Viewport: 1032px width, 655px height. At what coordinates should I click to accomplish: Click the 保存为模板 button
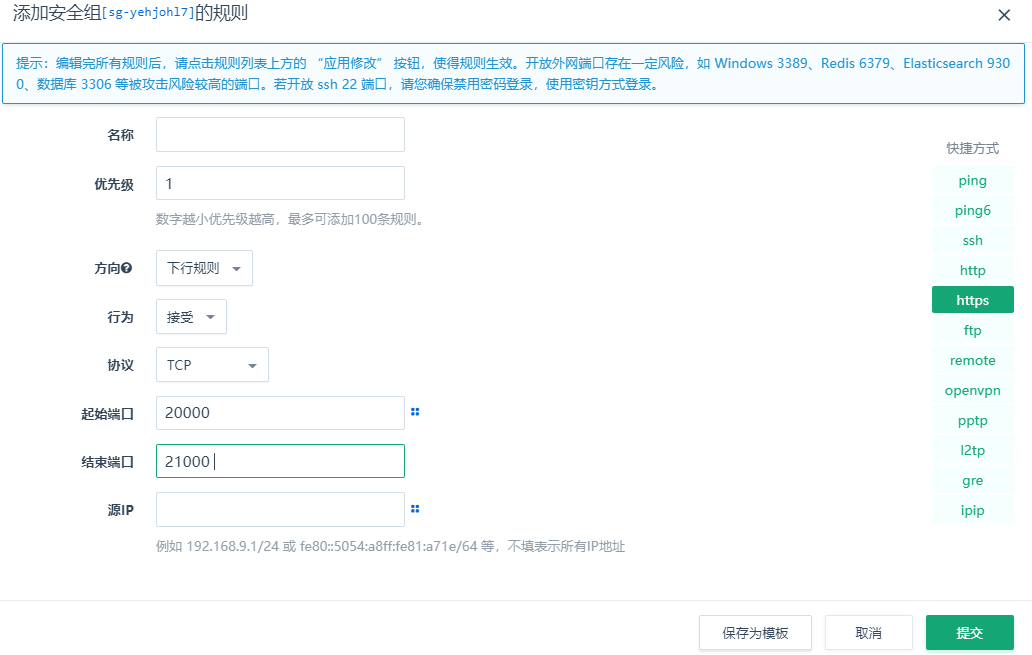(755, 632)
